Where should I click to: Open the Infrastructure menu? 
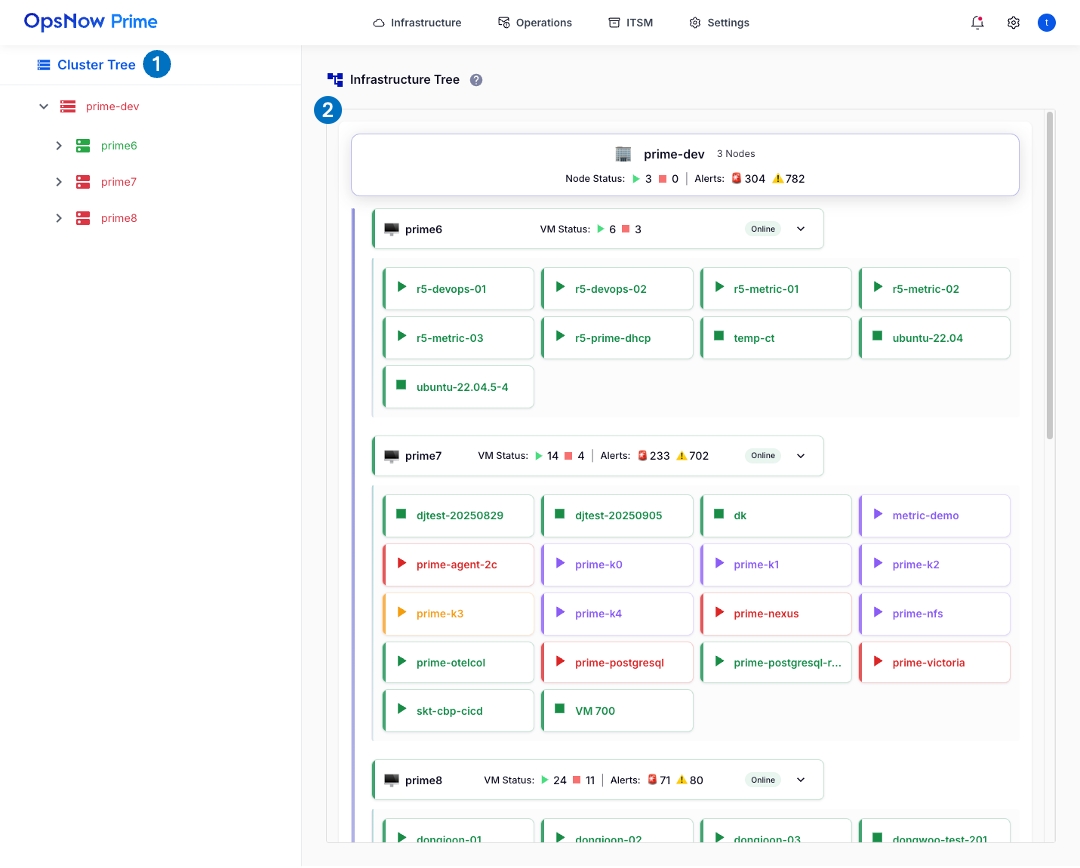tap(417, 22)
